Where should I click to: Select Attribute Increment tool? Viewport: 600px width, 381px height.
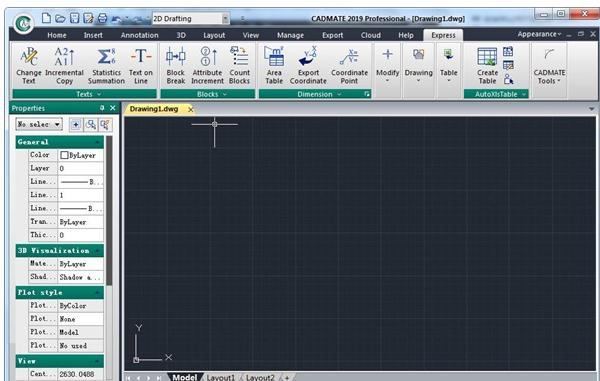207,66
